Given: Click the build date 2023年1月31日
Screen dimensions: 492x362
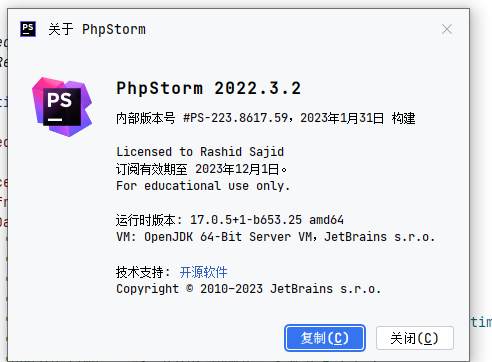Looking at the screenshot, I should (342, 118).
